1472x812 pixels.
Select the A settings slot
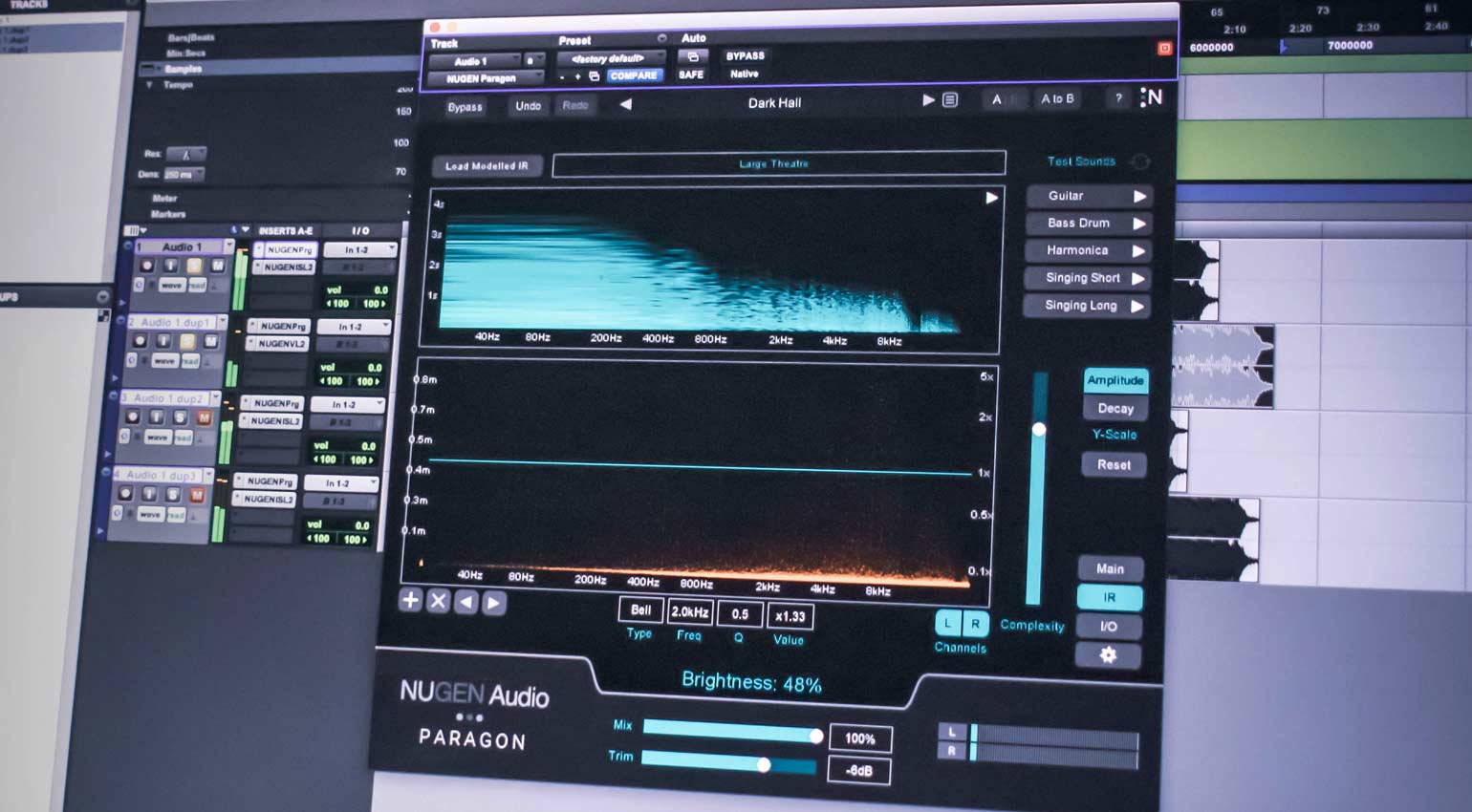click(x=997, y=99)
